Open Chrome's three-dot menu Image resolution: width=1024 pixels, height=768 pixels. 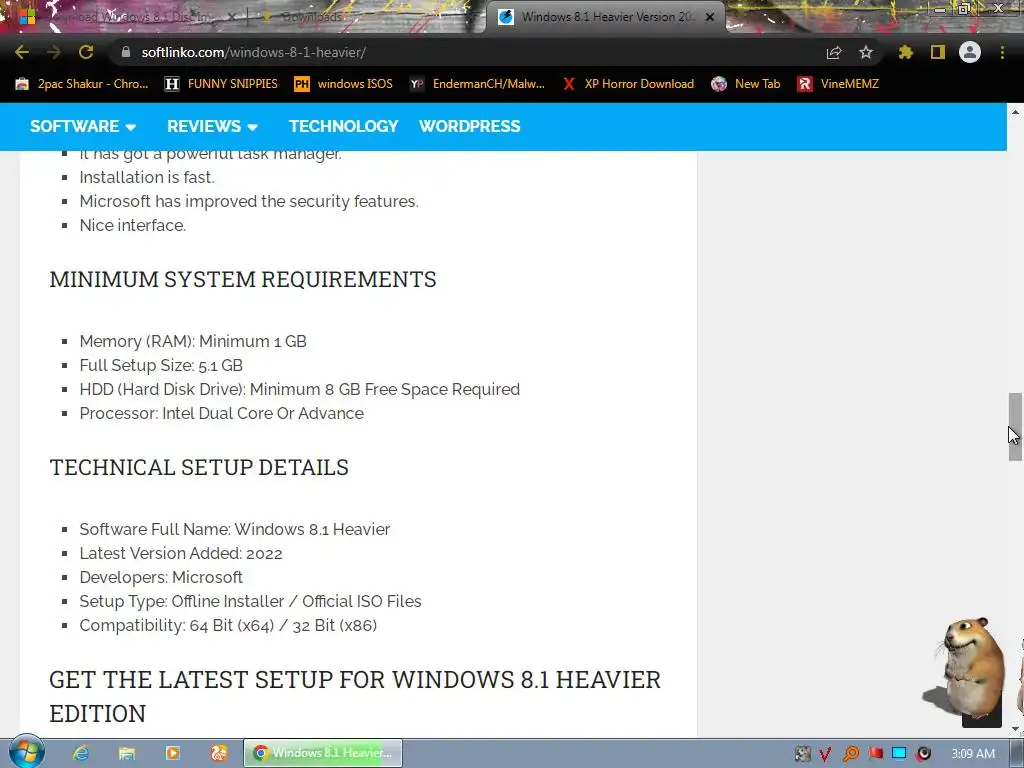tap(1002, 52)
